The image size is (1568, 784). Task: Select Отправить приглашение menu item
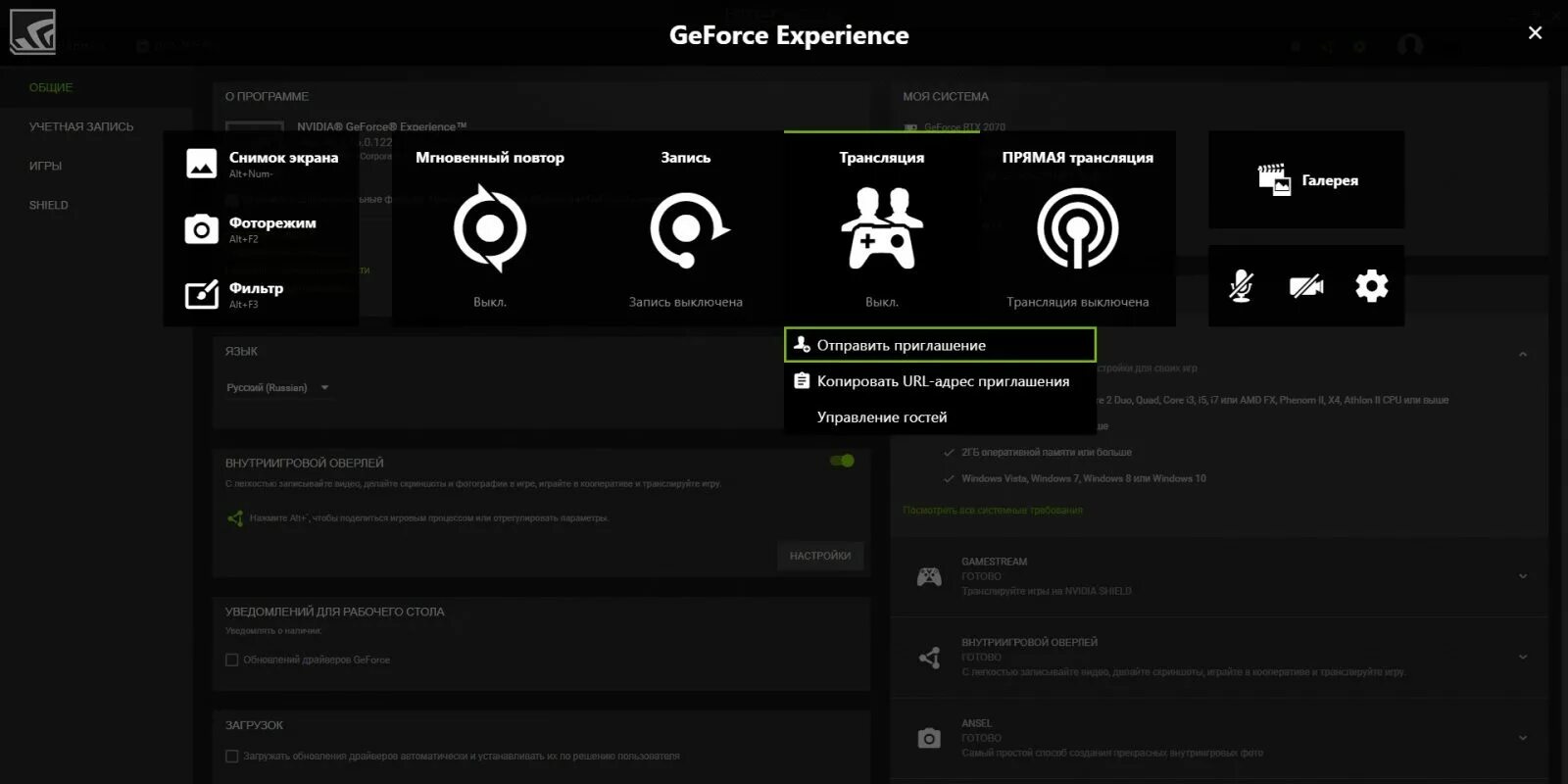point(940,345)
